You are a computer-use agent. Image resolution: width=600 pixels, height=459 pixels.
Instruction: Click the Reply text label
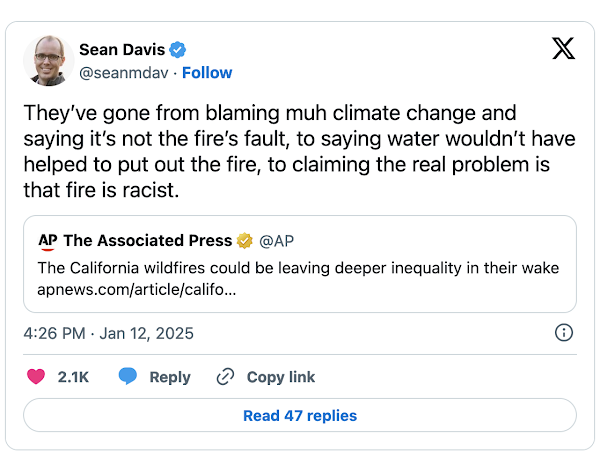(170, 377)
